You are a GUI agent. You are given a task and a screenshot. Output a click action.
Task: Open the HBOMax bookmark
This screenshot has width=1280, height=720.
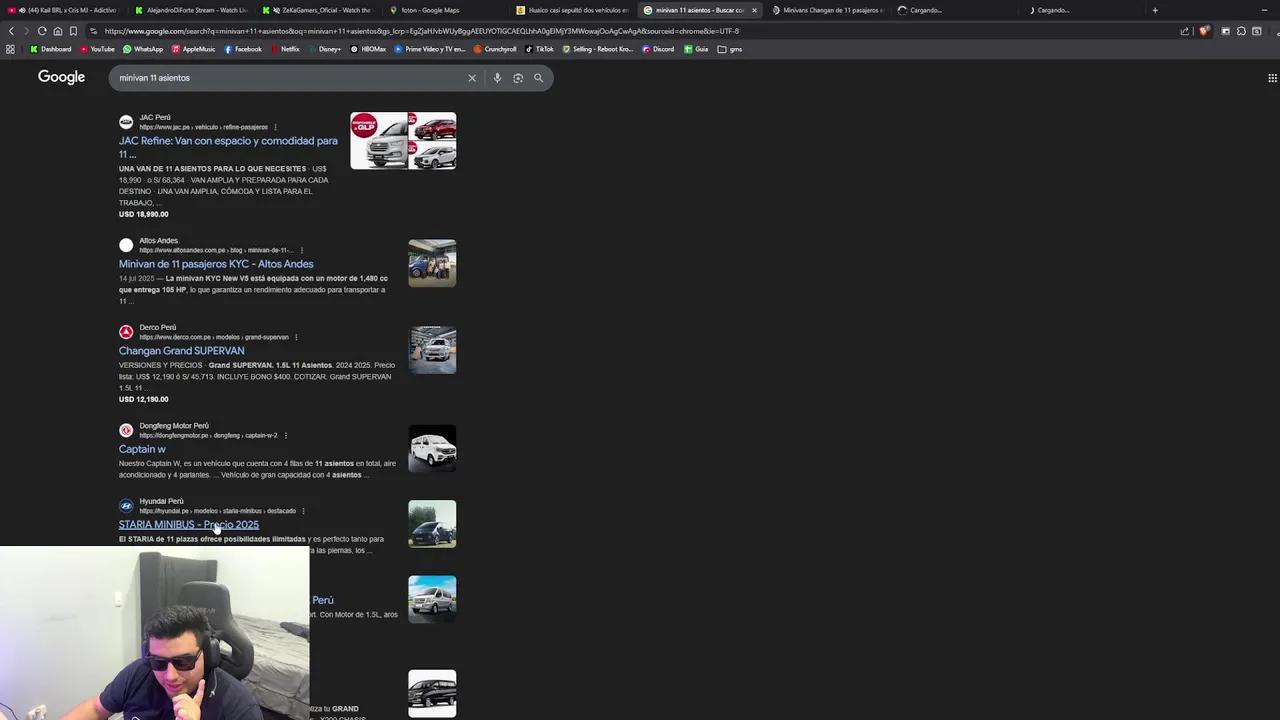tap(368, 49)
